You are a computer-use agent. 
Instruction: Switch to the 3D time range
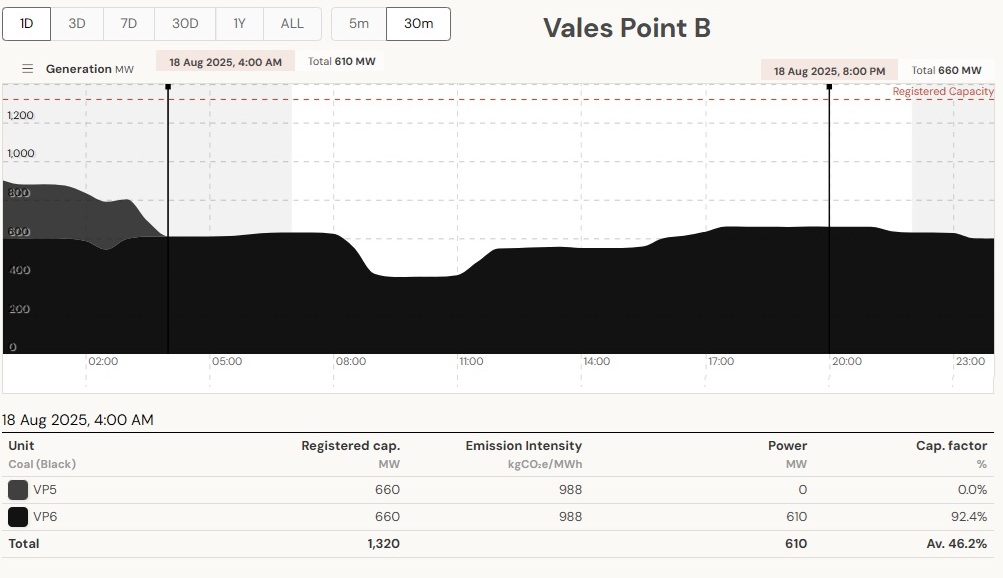[77, 24]
